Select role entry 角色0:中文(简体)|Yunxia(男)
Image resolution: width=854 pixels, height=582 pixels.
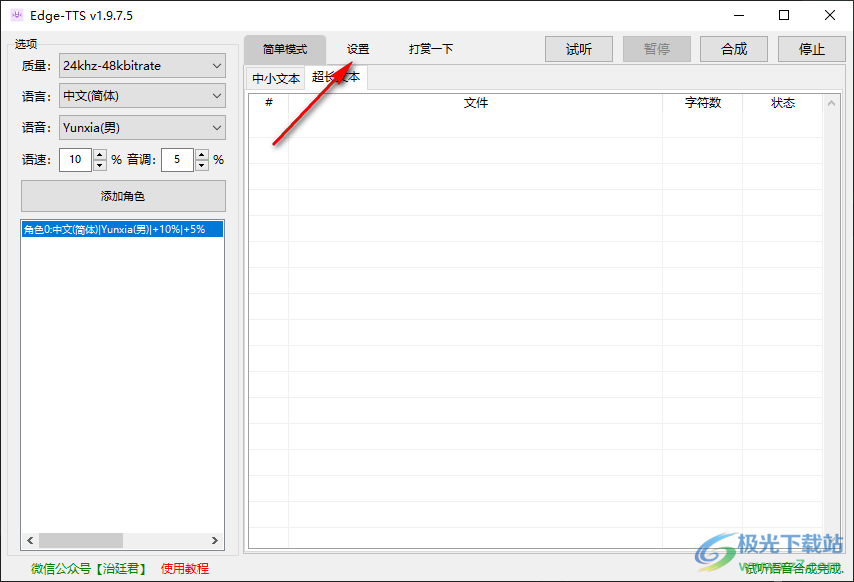pyautogui.click(x=123, y=229)
